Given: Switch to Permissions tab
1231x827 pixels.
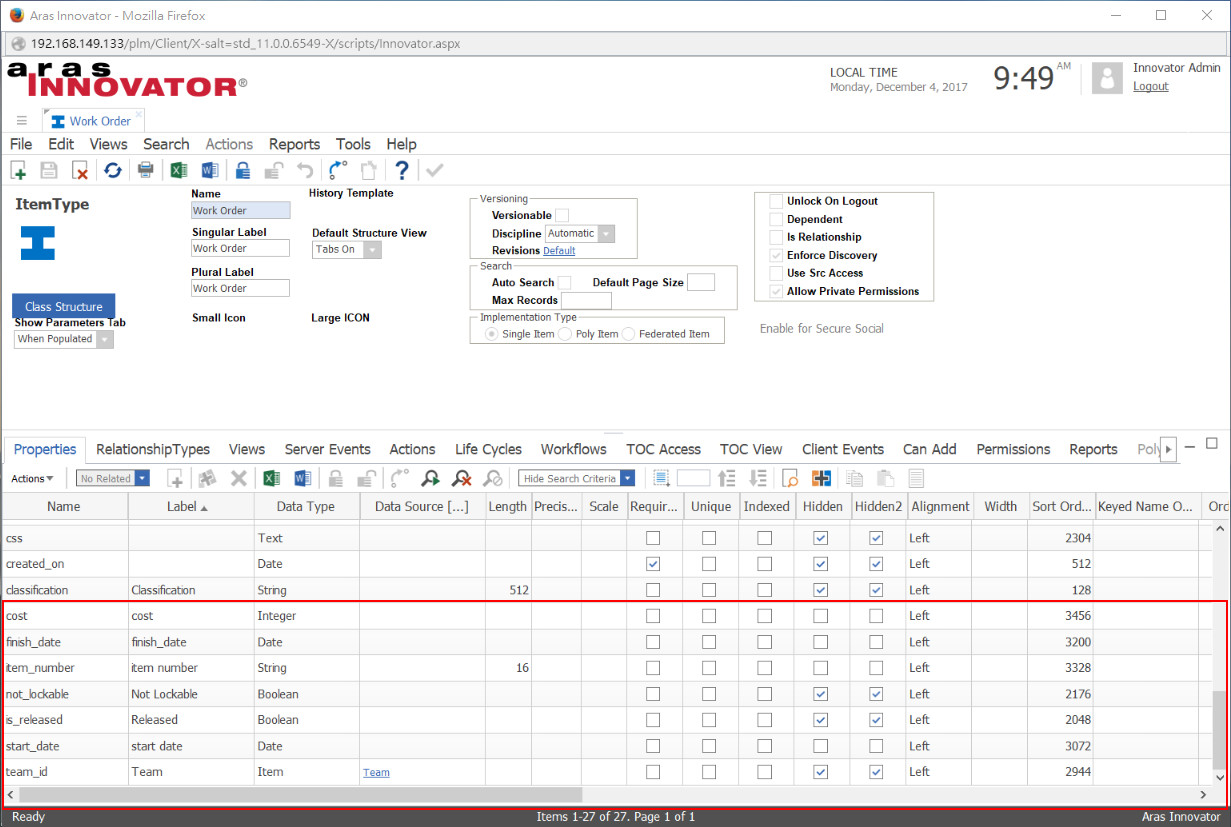Looking at the screenshot, I should tap(1013, 450).
